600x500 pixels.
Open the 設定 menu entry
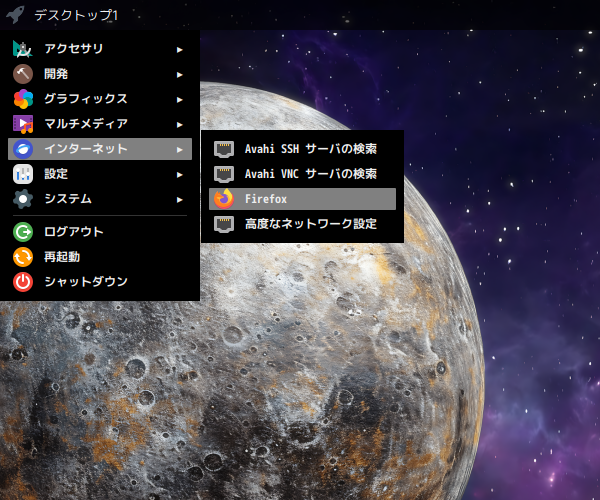(x=100, y=174)
